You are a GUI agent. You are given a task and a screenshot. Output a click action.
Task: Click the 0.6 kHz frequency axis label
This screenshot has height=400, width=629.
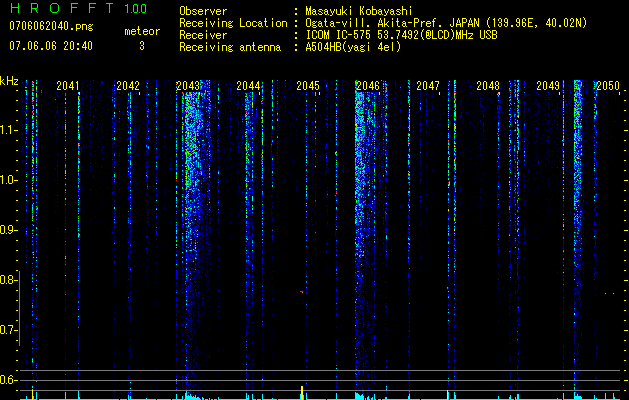coord(8,380)
